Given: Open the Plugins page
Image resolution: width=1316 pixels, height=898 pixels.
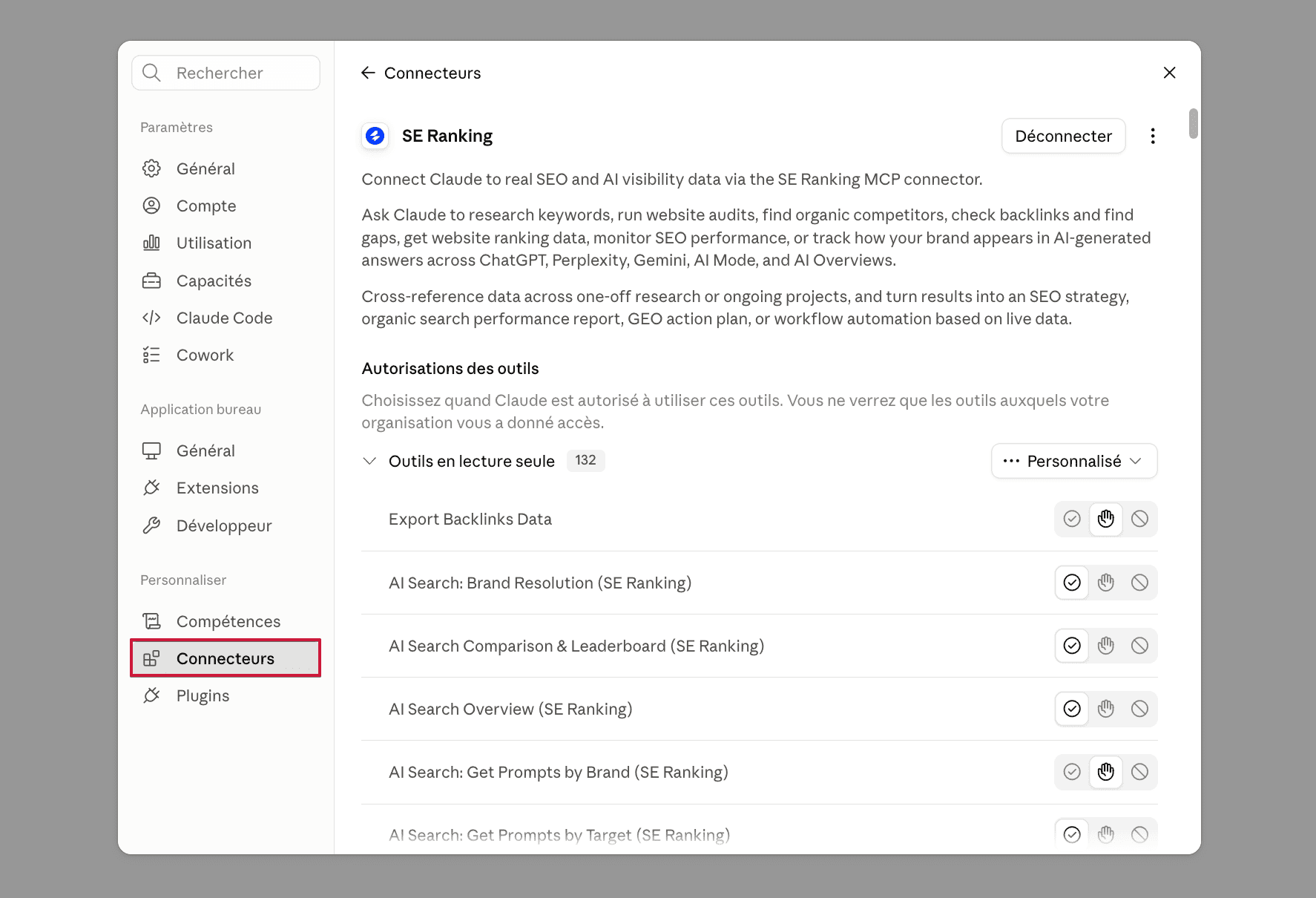Looking at the screenshot, I should [226, 695].
